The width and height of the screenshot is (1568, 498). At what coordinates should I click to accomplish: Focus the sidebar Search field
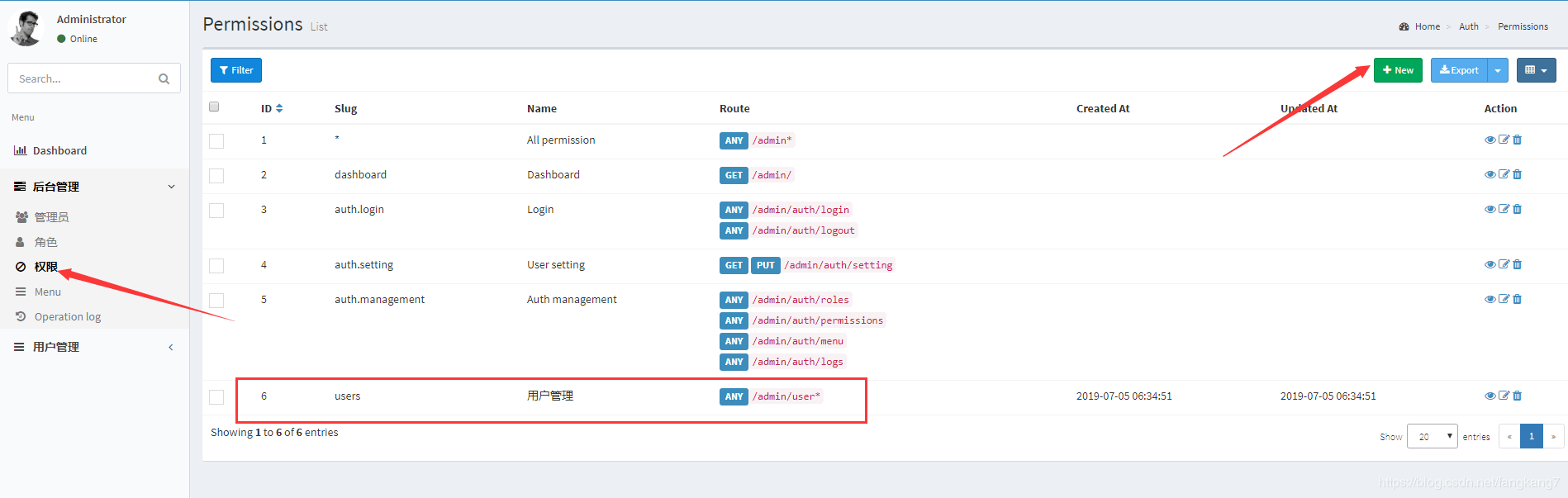[83, 78]
